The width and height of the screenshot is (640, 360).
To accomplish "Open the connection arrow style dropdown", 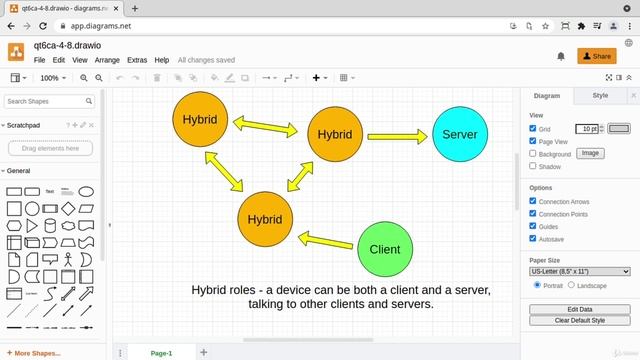I will click(269, 78).
